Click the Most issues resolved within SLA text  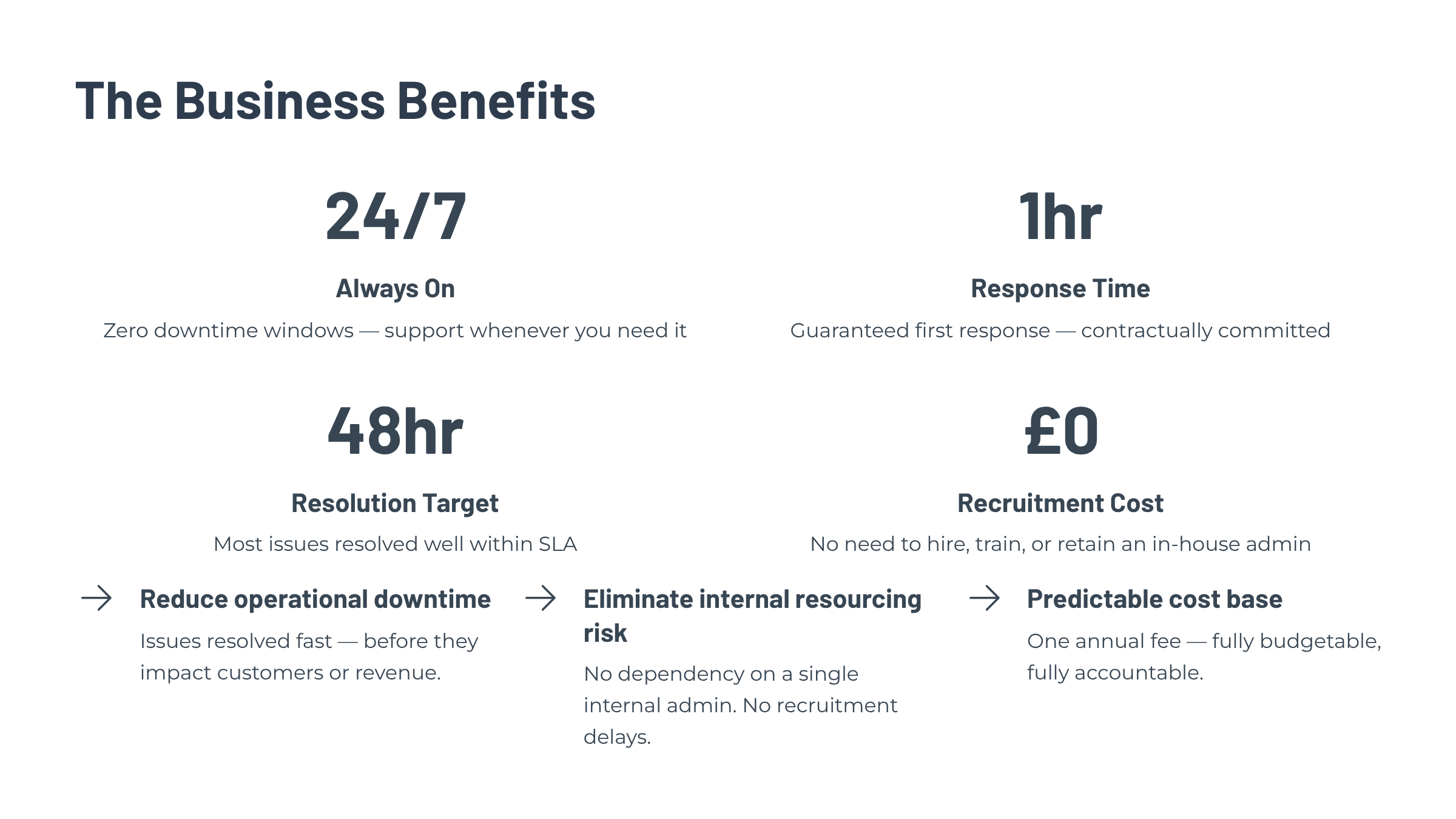pyautogui.click(x=395, y=544)
